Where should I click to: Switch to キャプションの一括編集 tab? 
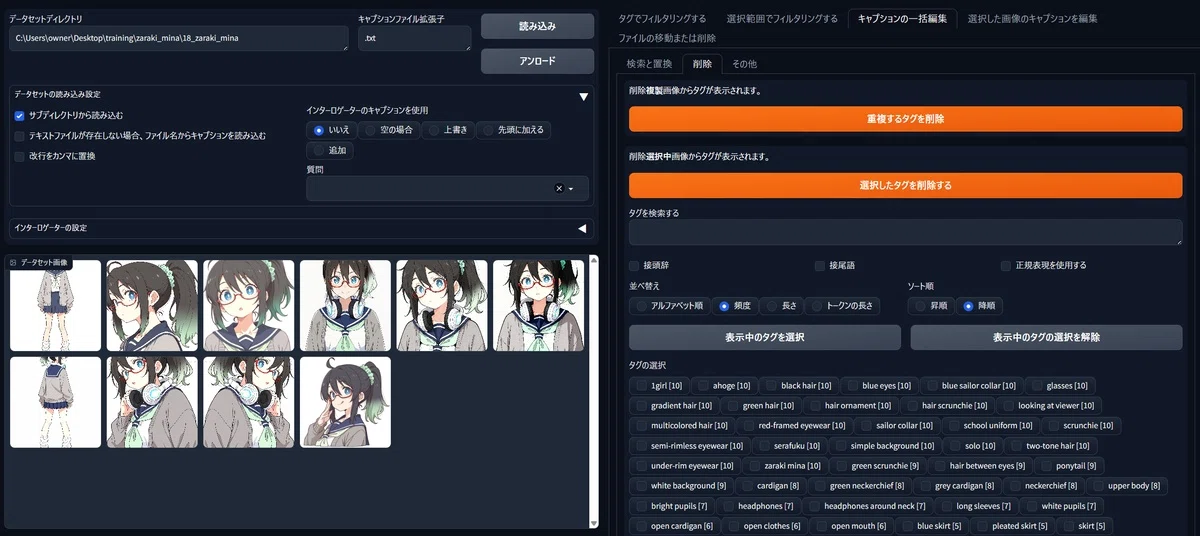pyautogui.click(x=902, y=18)
